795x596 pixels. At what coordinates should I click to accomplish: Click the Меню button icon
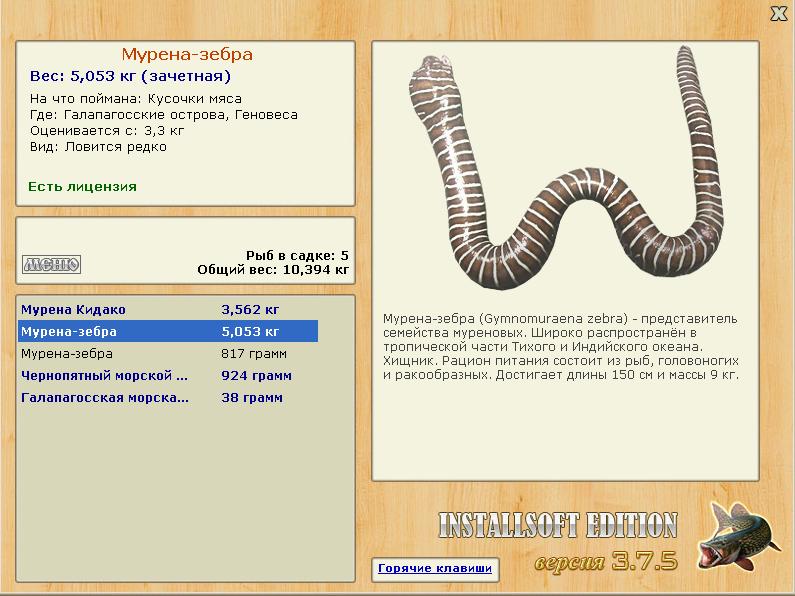coord(51,264)
